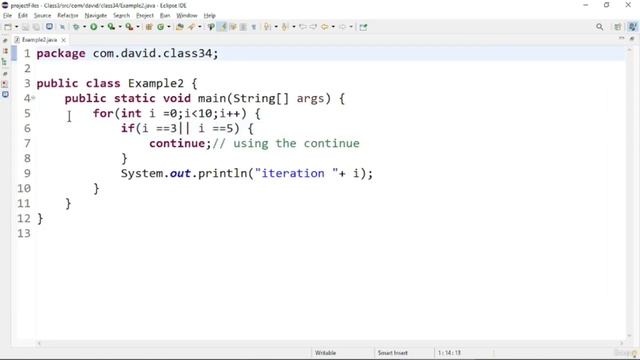This screenshot has height=360, width=640.
Task: Click the Debug bug icon
Action: 76,27
